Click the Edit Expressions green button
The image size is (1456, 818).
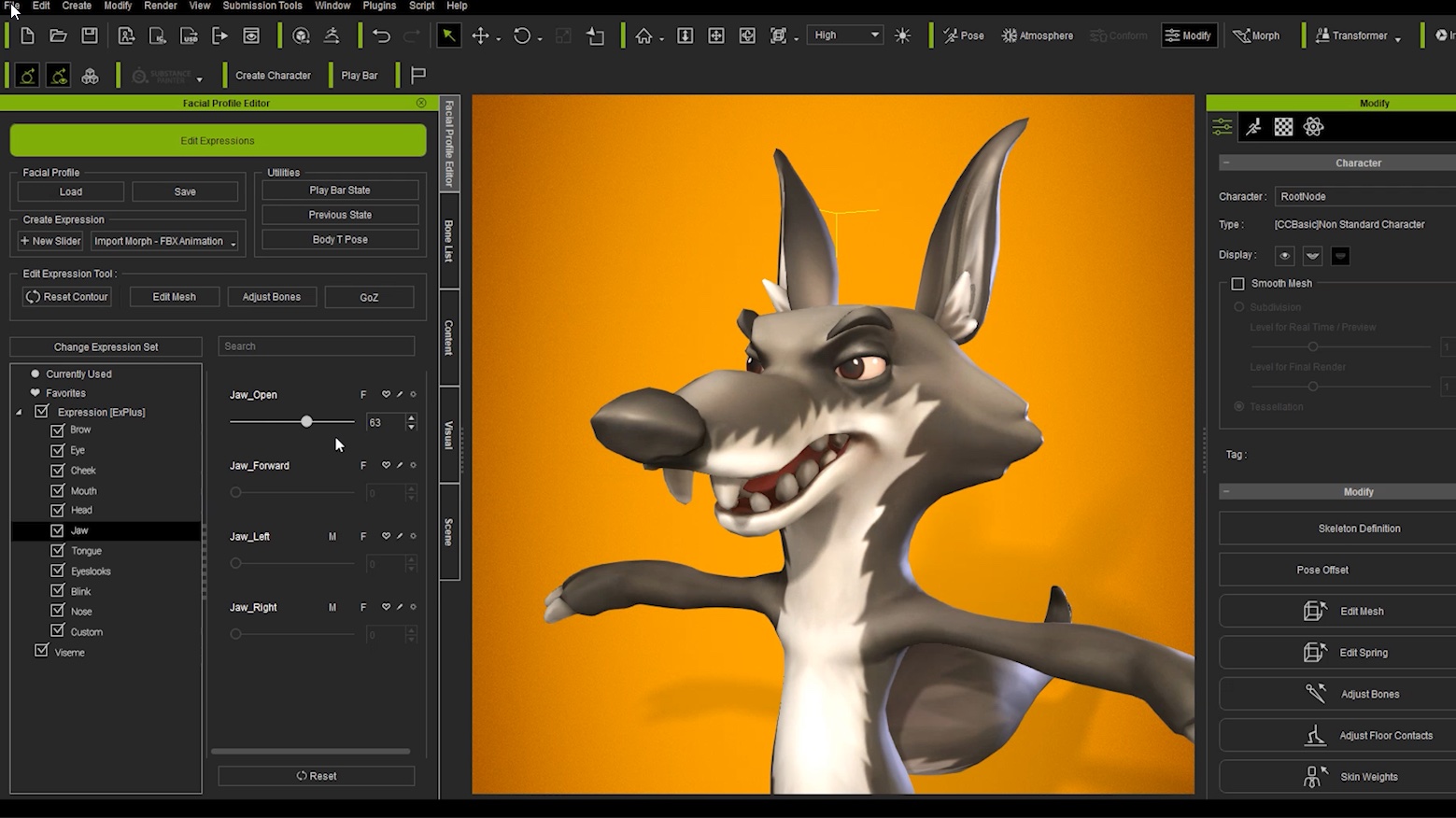coord(218,141)
